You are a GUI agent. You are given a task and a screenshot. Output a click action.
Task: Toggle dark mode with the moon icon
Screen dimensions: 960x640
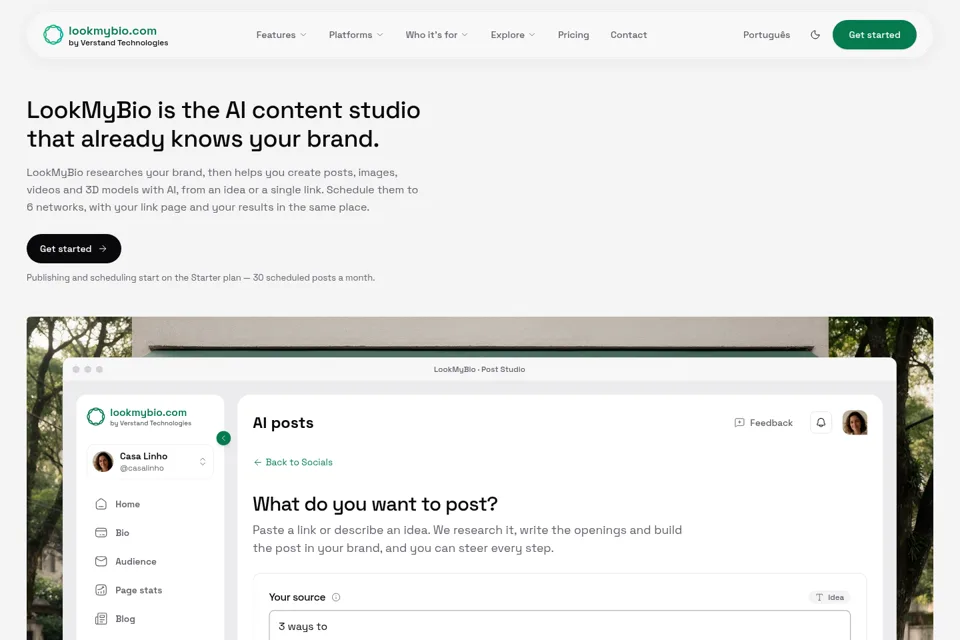click(815, 35)
